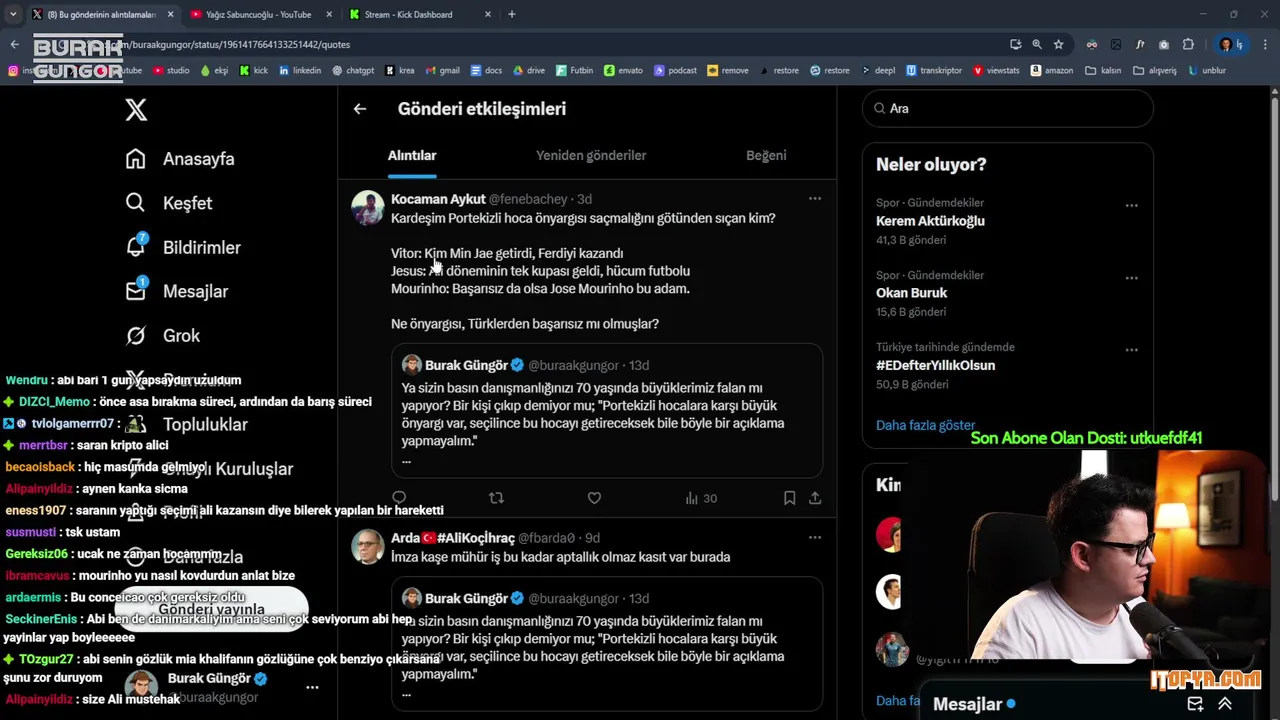
Task: Expand the Mesajlar drawer
Action: click(x=1224, y=704)
